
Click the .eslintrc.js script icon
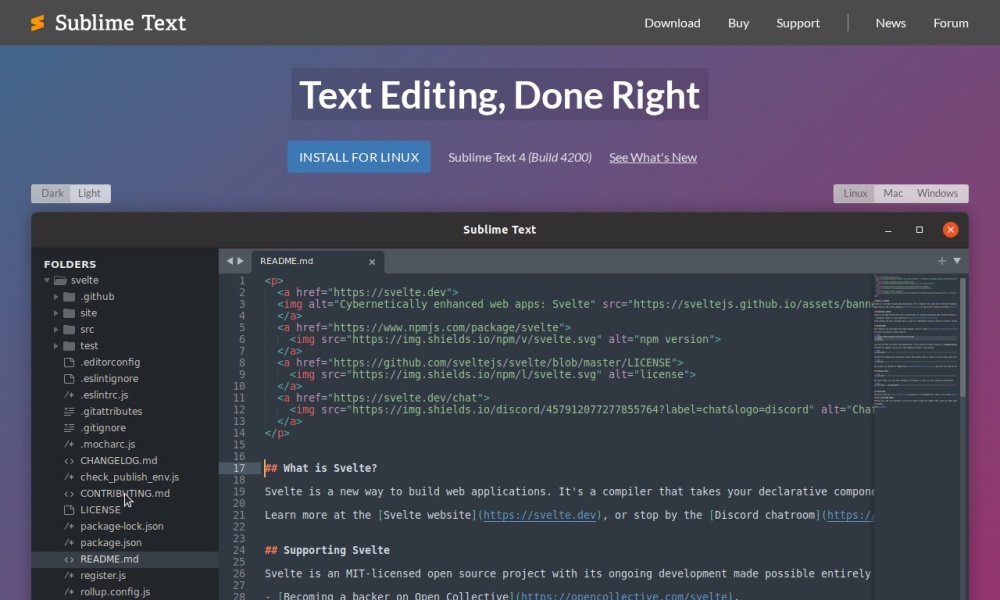[x=69, y=395]
